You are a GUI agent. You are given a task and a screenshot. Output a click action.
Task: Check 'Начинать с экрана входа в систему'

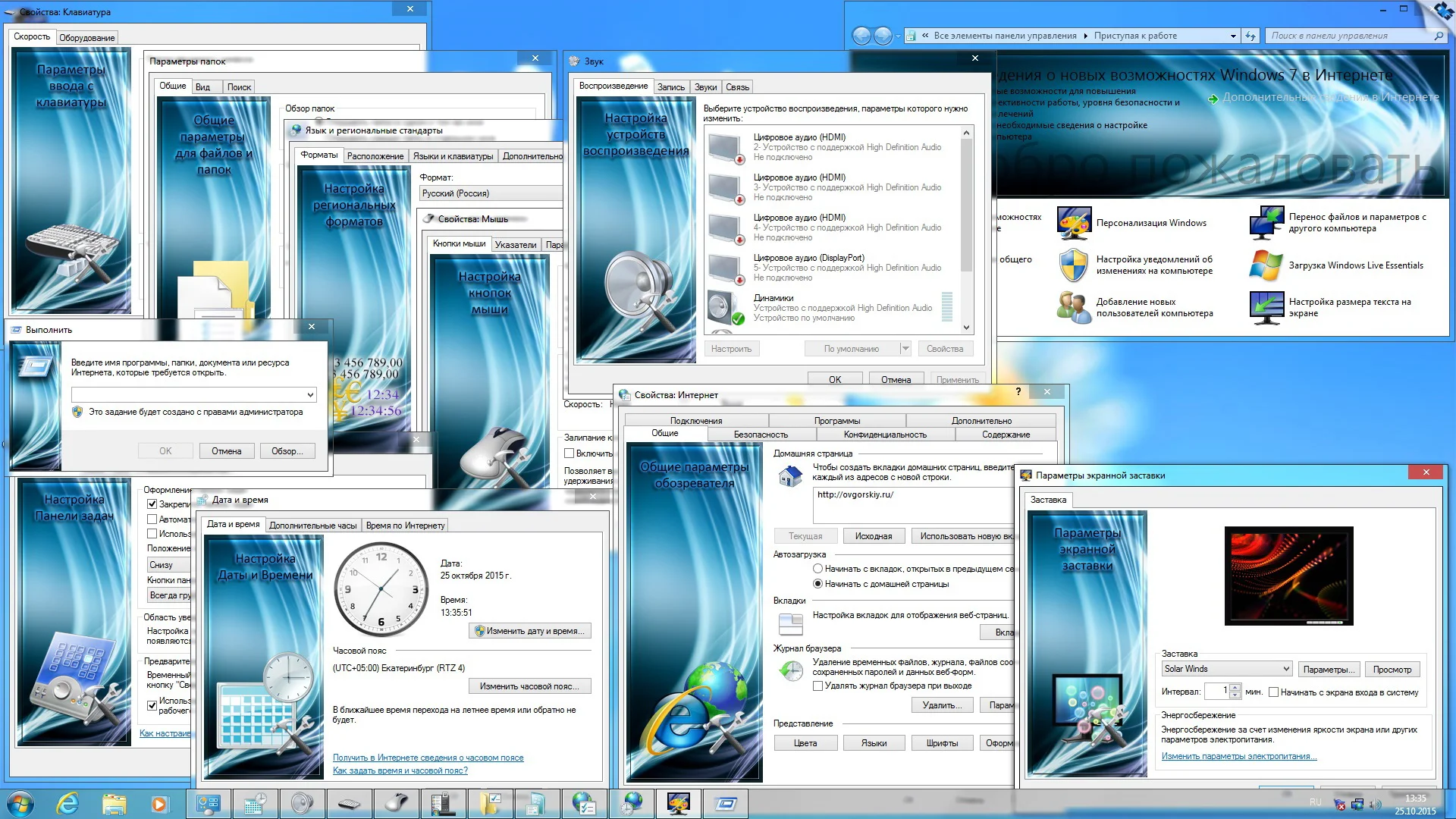(1273, 692)
